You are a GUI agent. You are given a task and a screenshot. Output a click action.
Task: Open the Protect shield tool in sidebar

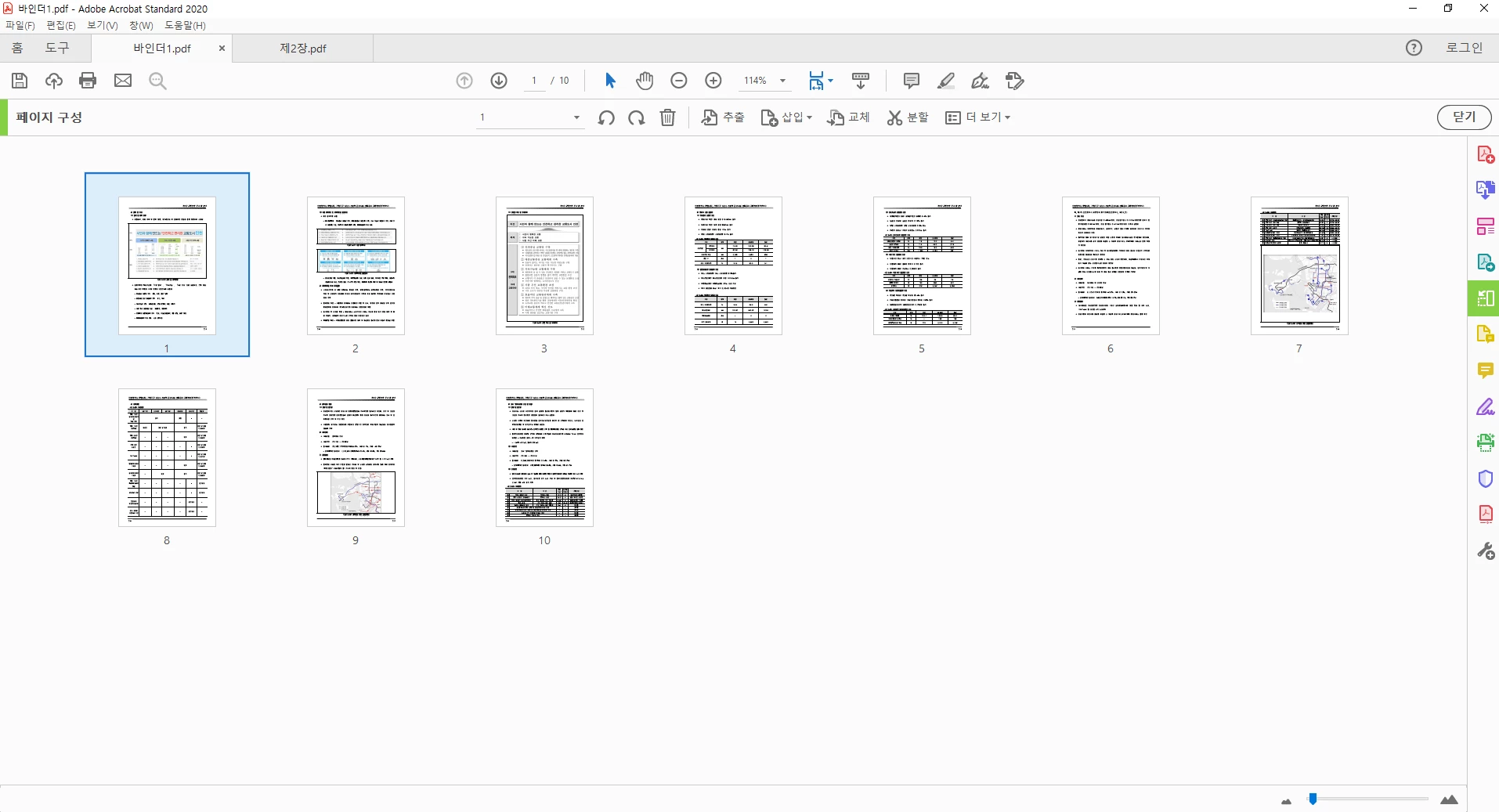pyautogui.click(x=1485, y=478)
